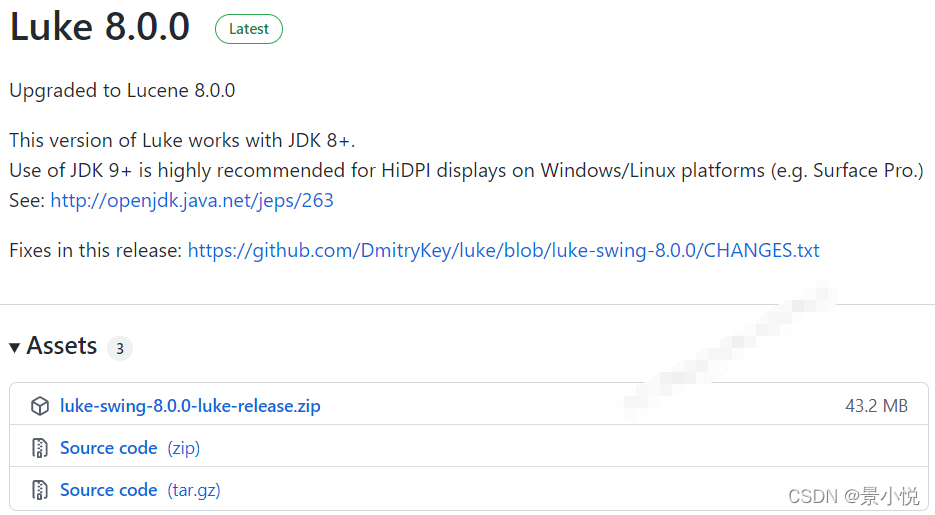935x515 pixels.
Task: Click the 'Fixes in this release:' label
Action: 95,250
